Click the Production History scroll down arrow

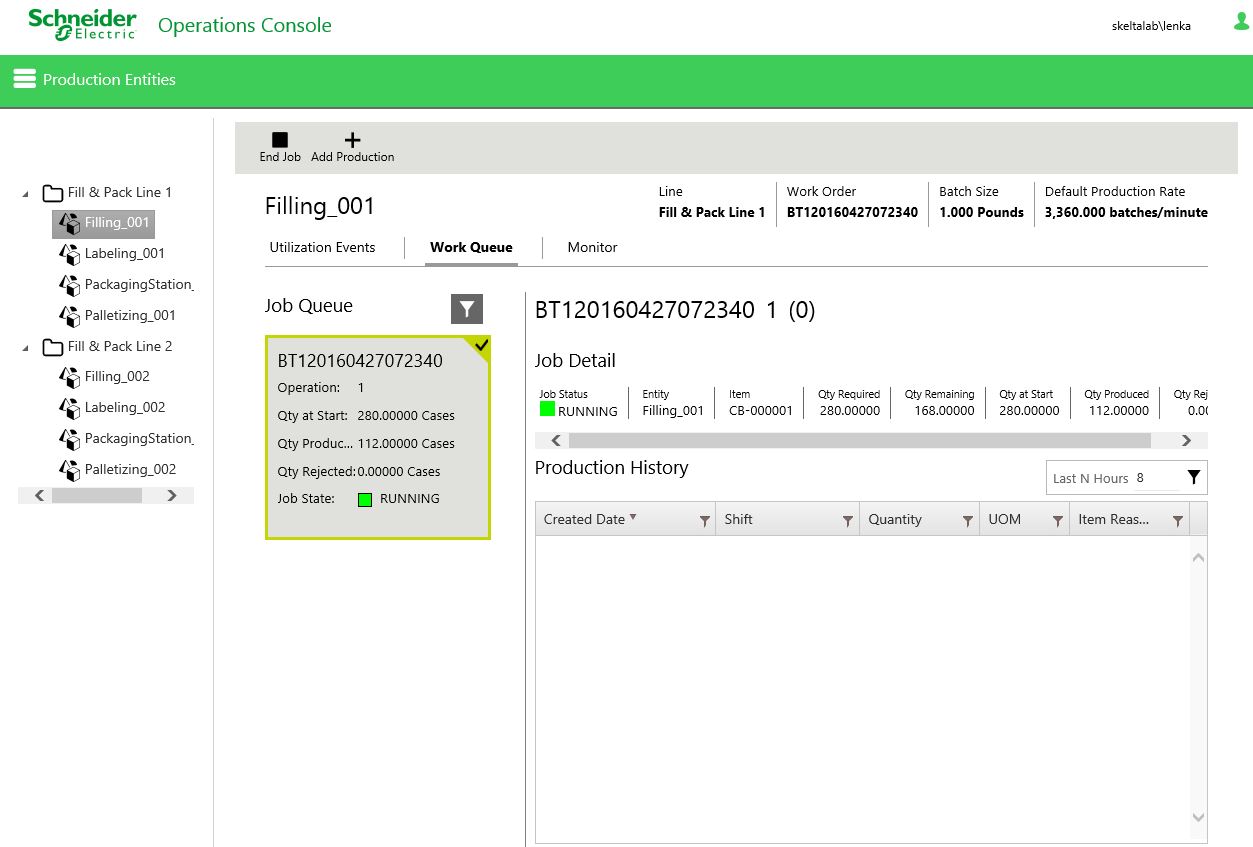pyautogui.click(x=1198, y=817)
